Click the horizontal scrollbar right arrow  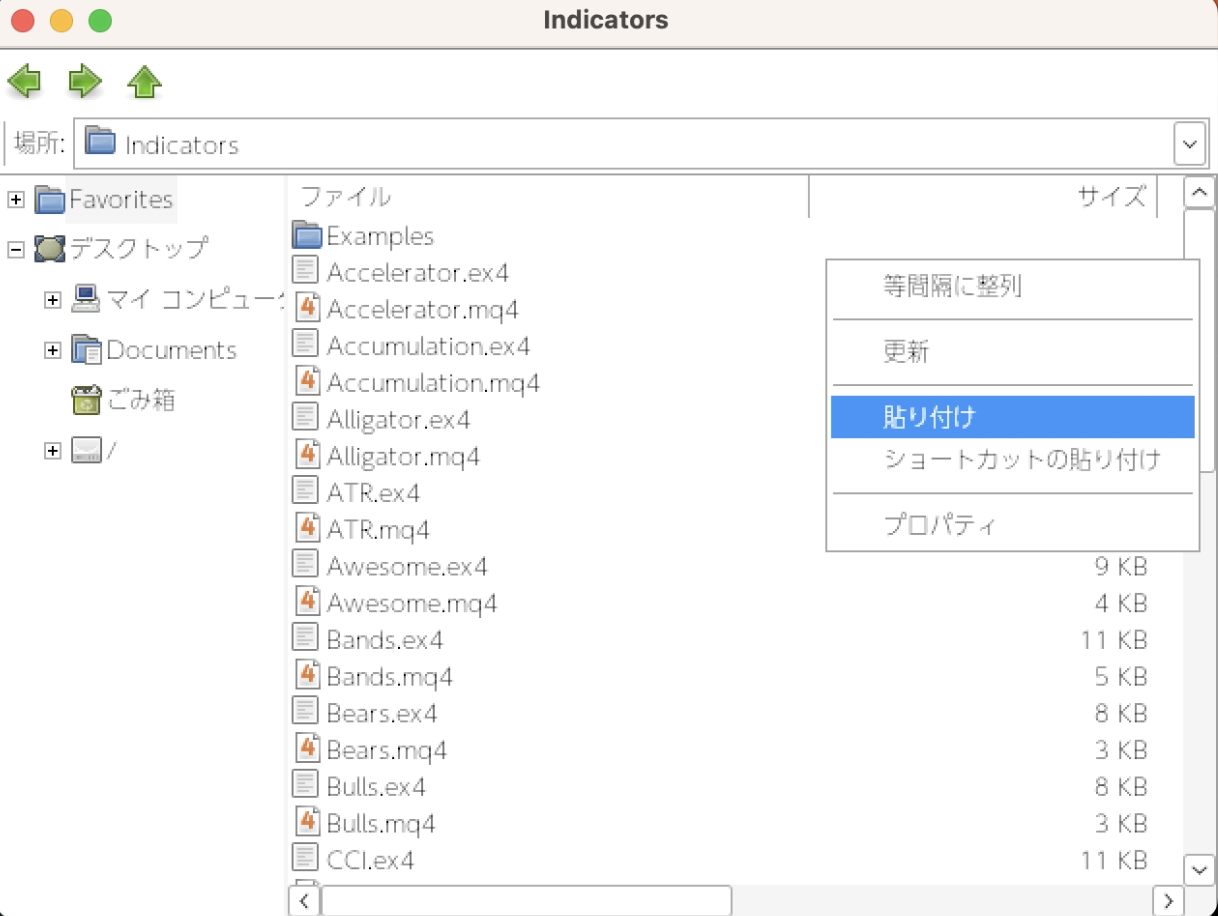(1166, 900)
